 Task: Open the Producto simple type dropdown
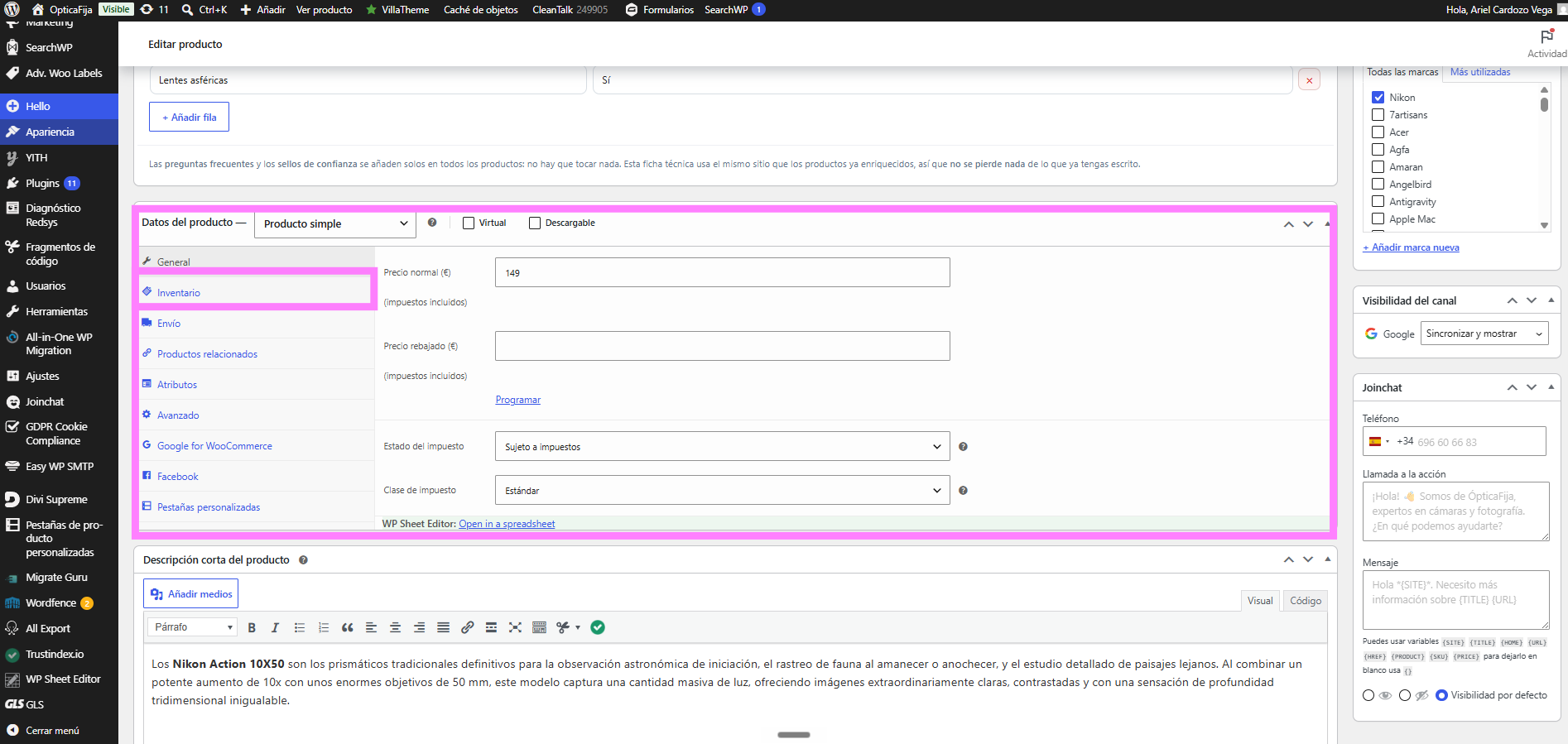tap(335, 223)
